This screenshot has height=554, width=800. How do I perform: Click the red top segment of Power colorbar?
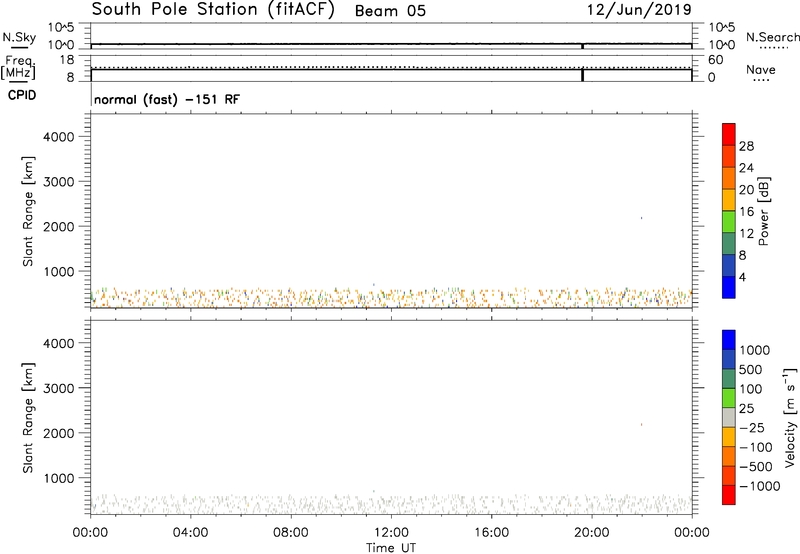click(x=729, y=135)
